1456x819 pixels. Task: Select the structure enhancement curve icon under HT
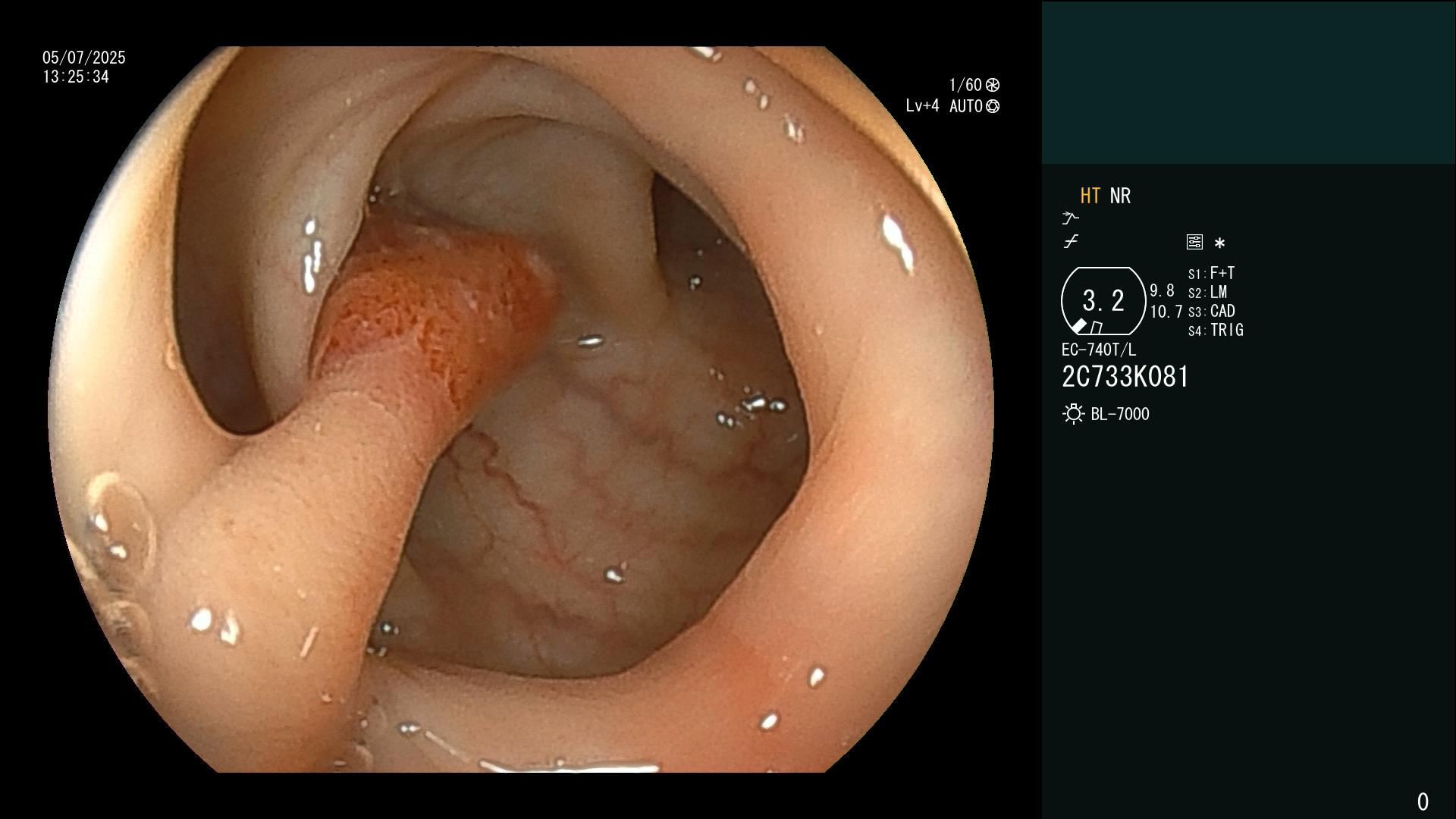pos(1070,218)
